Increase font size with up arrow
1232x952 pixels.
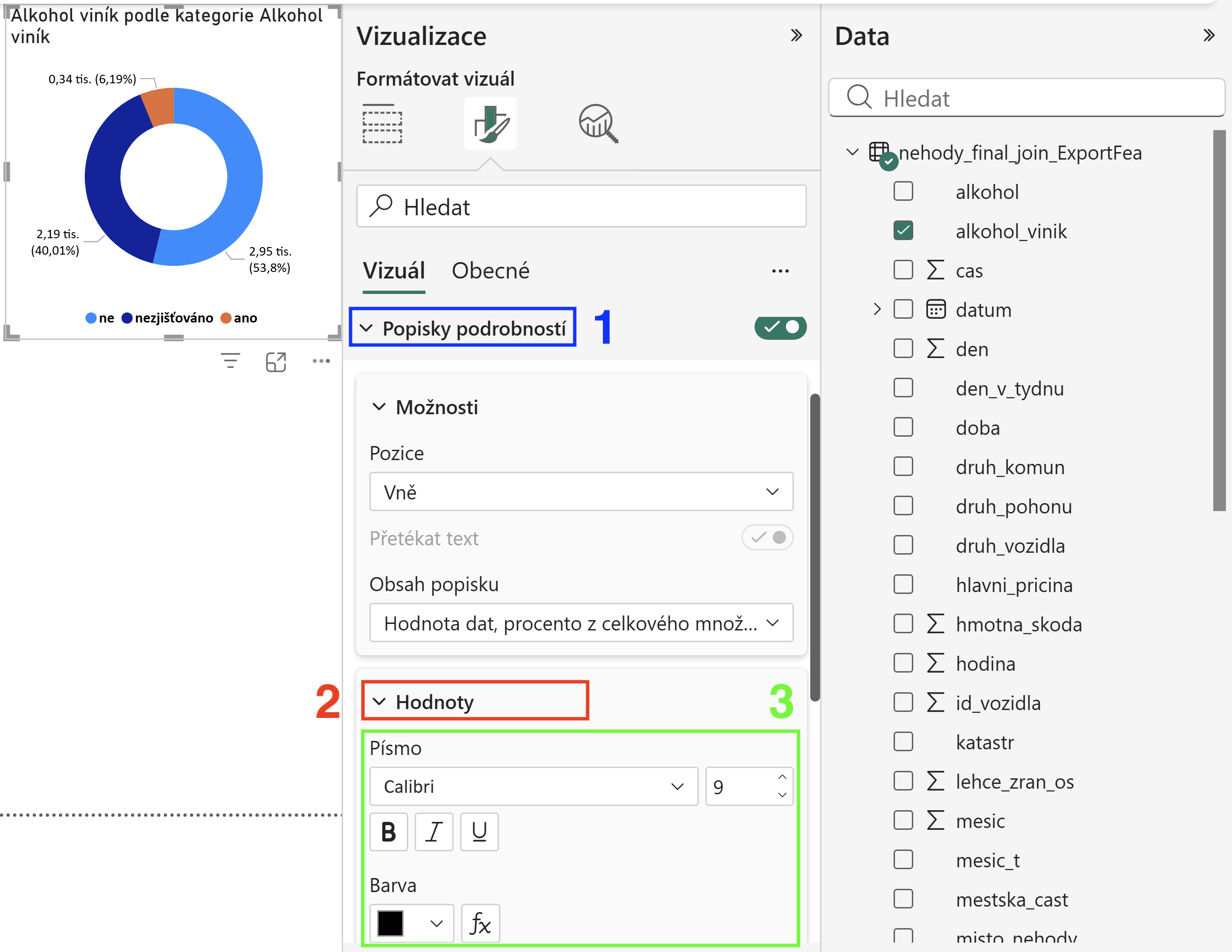pos(782,777)
